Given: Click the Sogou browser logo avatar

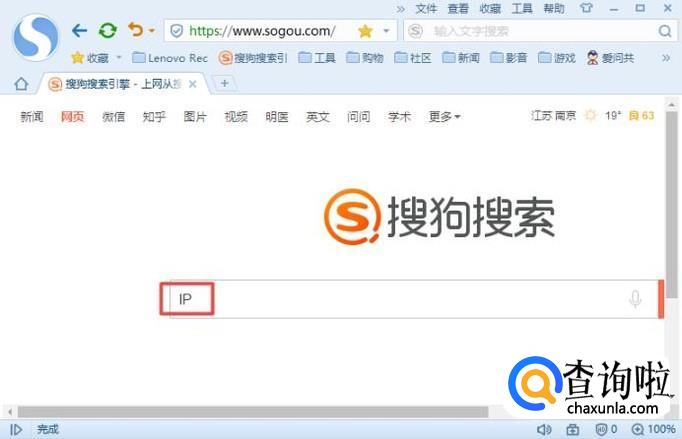Looking at the screenshot, I should click(36, 37).
